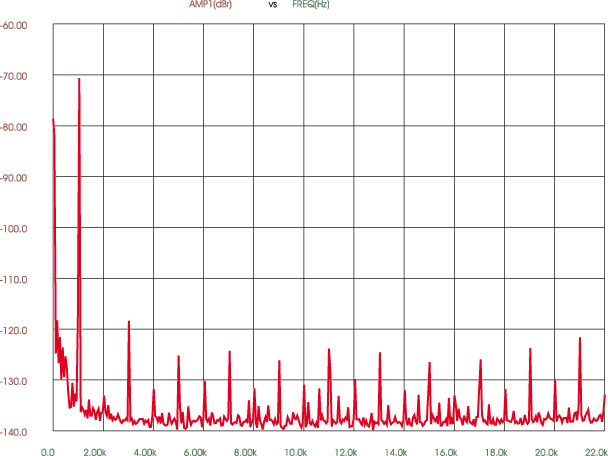Screen dimensions: 608x456
Task: Select the harmonic peak near 21 kHz
Action: [x=580, y=338]
